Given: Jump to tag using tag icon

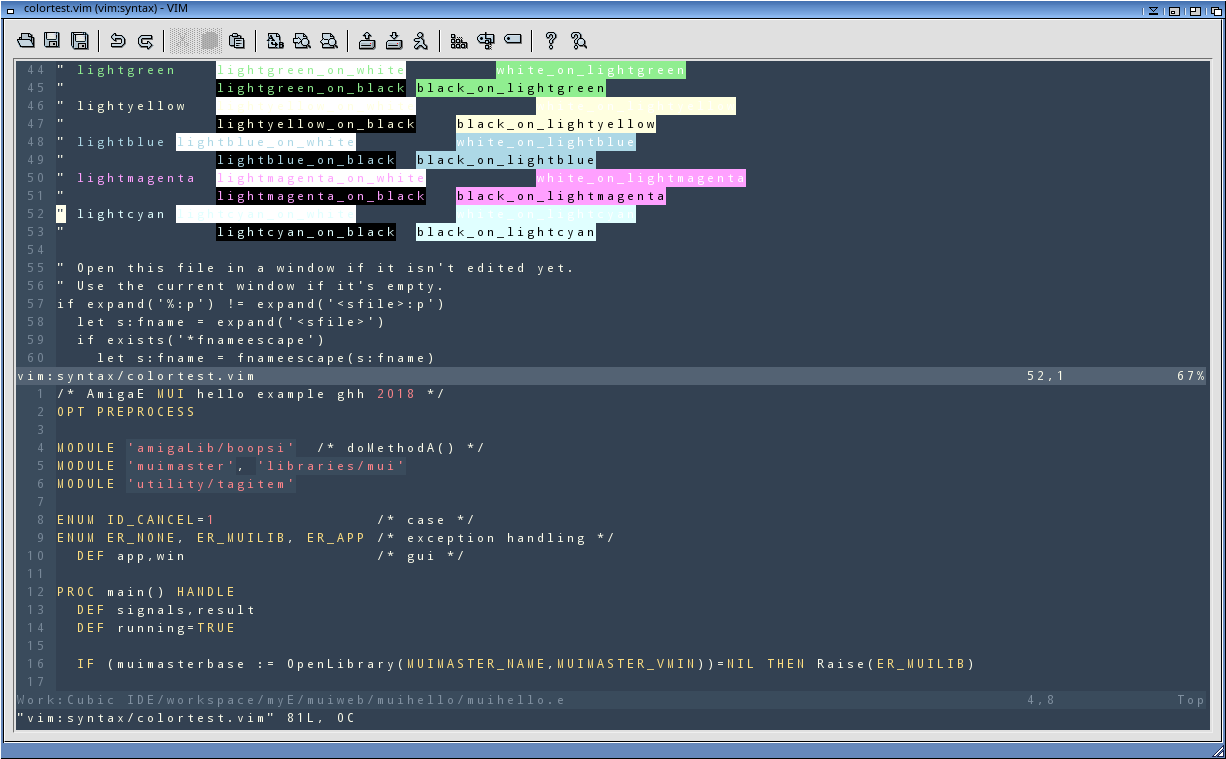Looking at the screenshot, I should click(x=513, y=41).
